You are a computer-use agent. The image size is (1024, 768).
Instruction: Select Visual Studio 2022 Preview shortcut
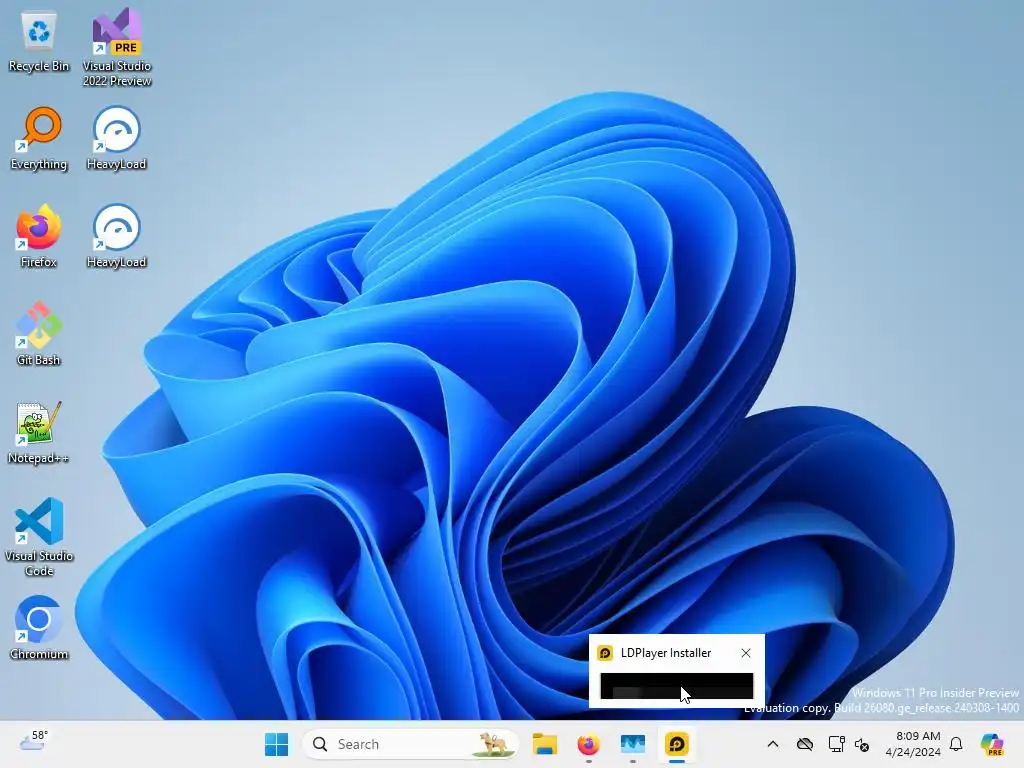click(117, 48)
